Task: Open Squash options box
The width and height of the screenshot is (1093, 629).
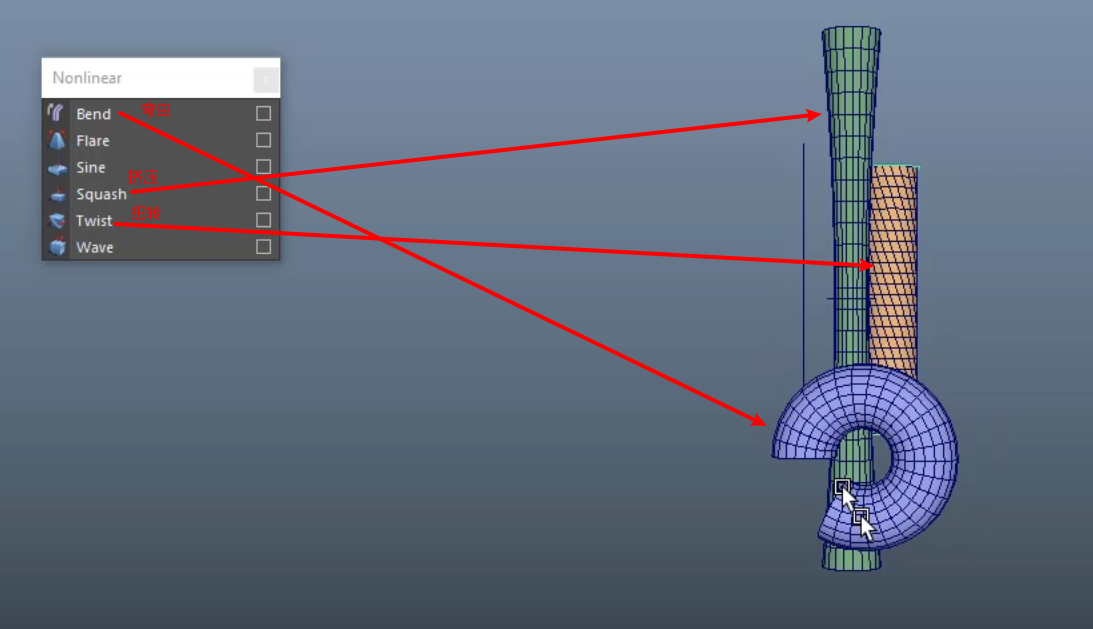Action: tap(263, 193)
